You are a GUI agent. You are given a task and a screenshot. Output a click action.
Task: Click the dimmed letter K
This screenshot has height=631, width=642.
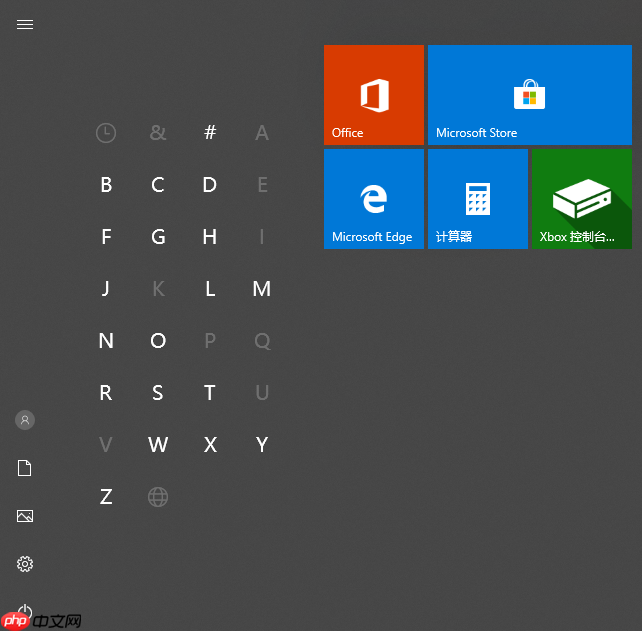coord(158,289)
